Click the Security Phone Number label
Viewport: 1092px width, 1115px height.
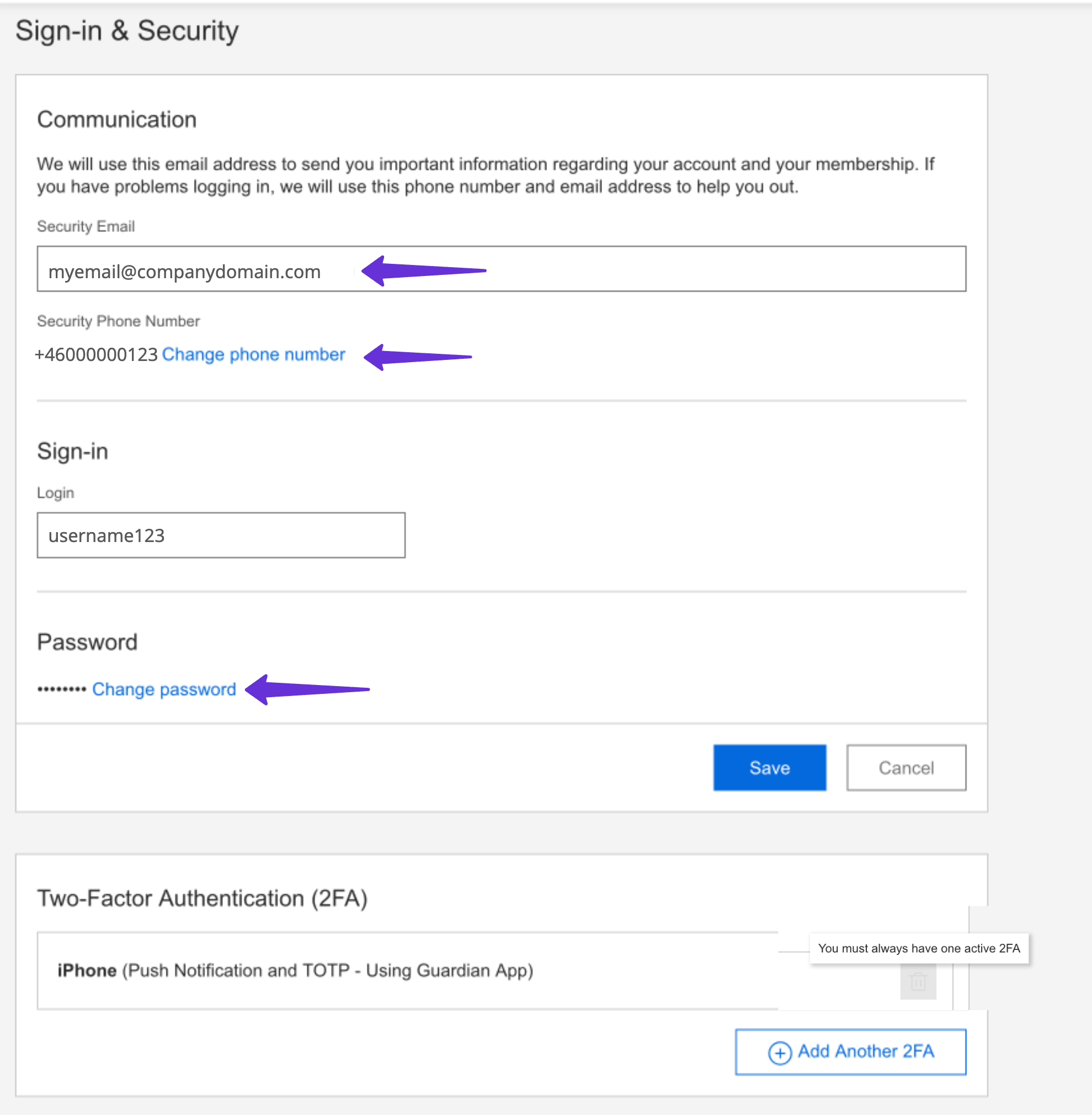click(118, 321)
